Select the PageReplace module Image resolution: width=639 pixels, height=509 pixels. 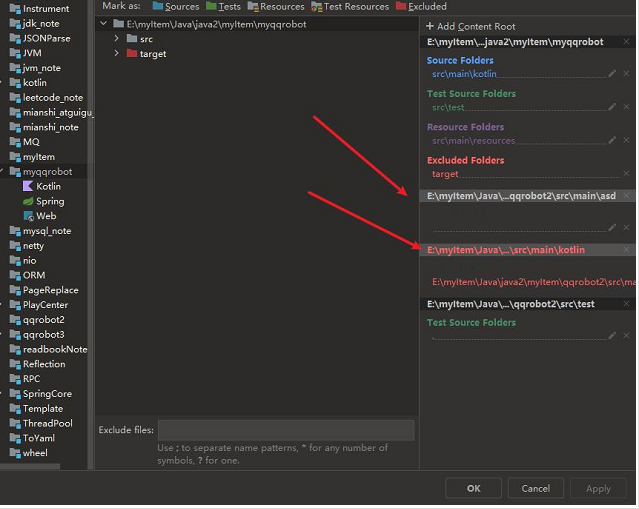click(x=44, y=290)
